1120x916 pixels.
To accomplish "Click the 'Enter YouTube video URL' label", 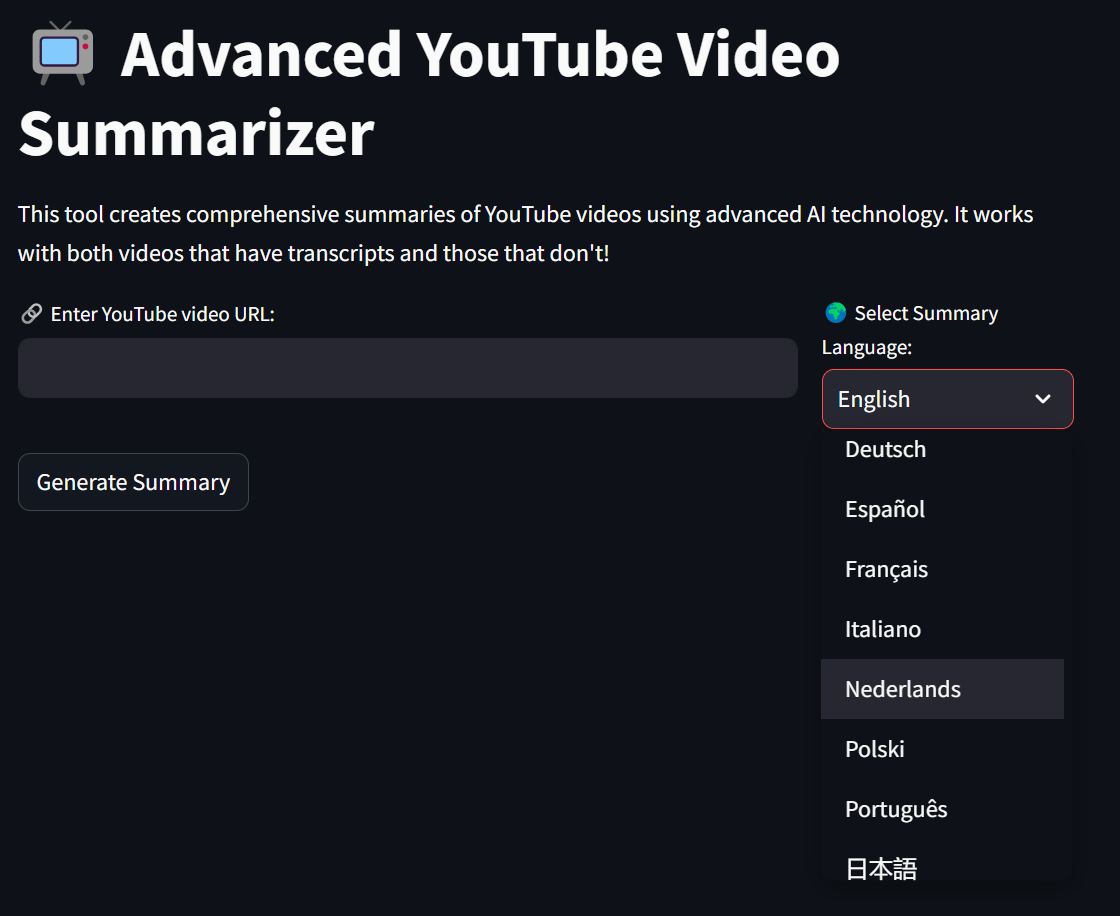I will 162,315.
